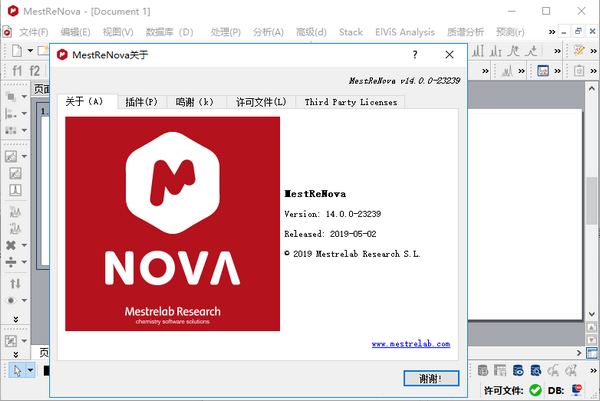The height and width of the screenshot is (401, 600).
Task: Click the blue database browse eye icon
Action: coord(518,370)
